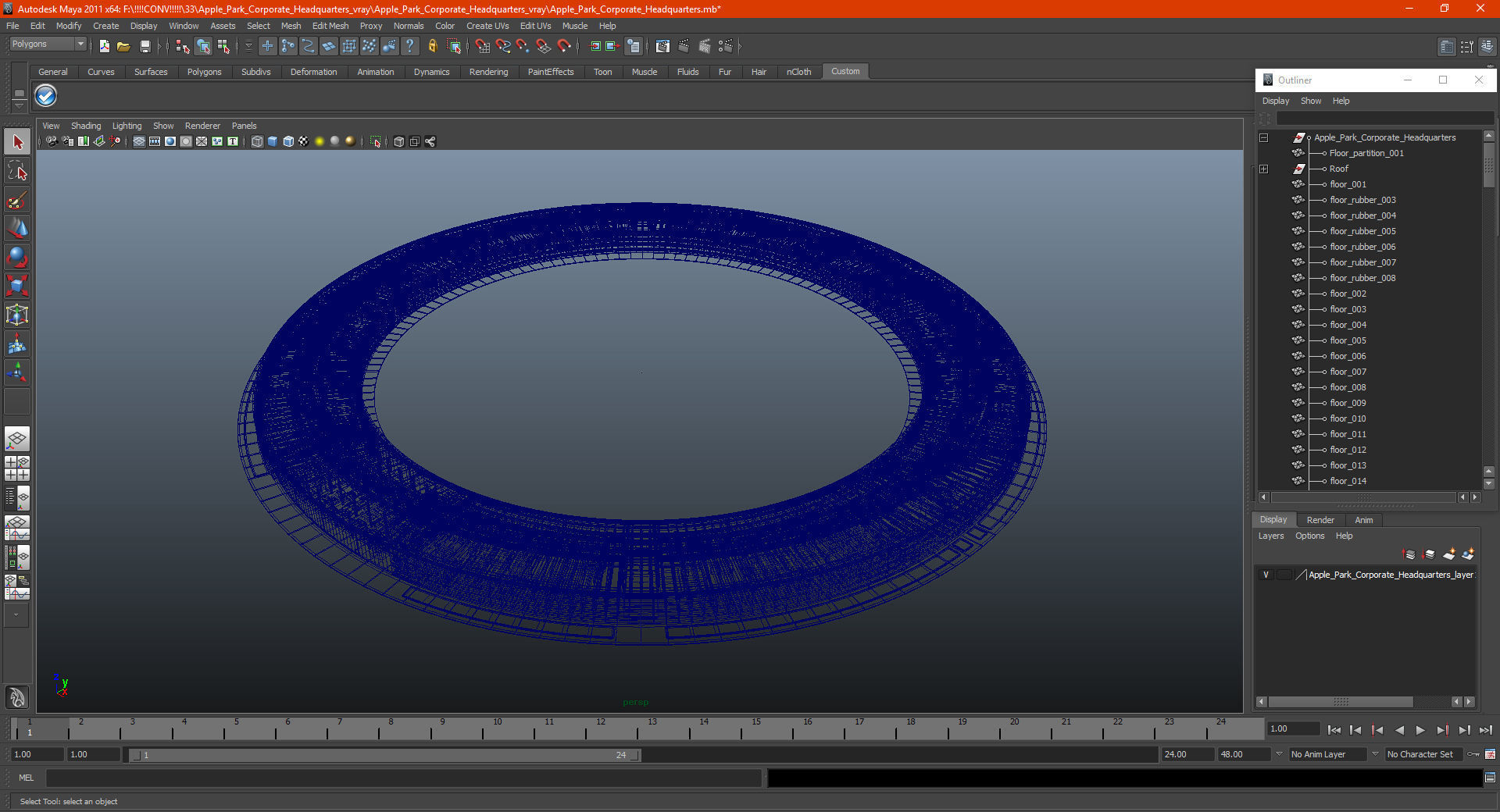Toggle Film Gate in viewport toolbar
The width and height of the screenshot is (1500, 812).
pyautogui.click(x=155, y=141)
